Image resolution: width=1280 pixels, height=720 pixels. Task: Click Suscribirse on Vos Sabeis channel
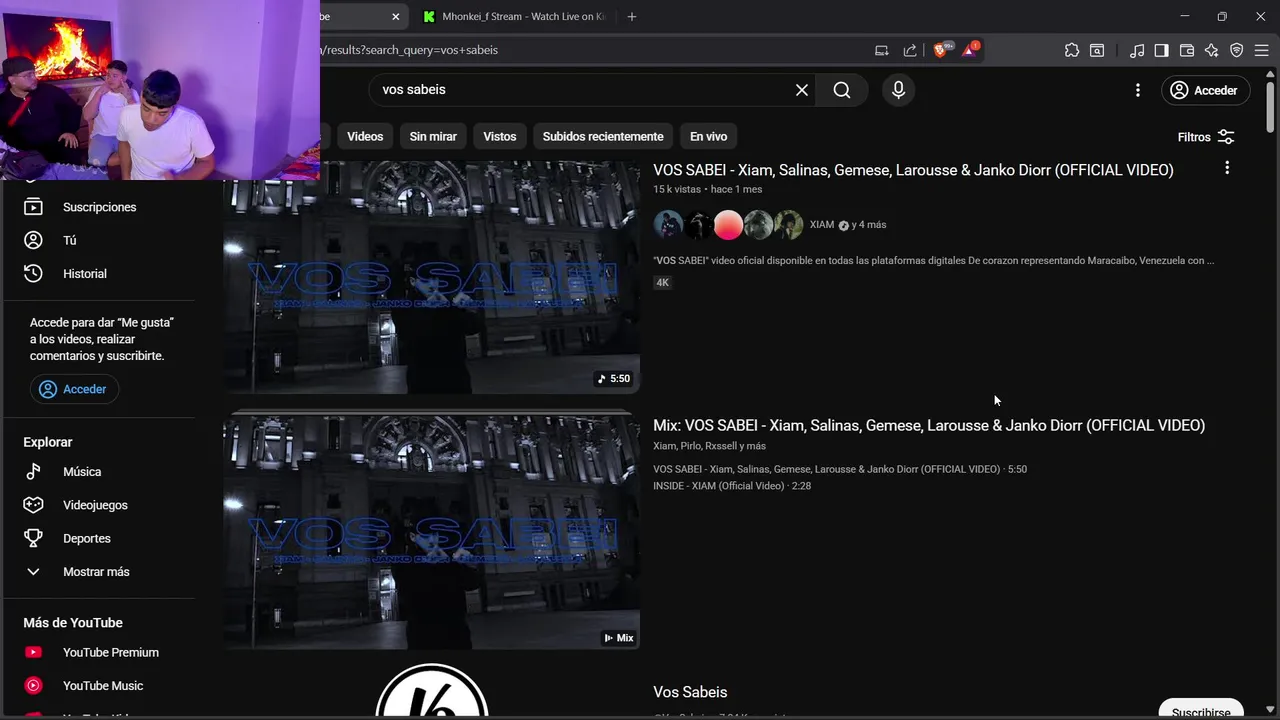(1201, 709)
